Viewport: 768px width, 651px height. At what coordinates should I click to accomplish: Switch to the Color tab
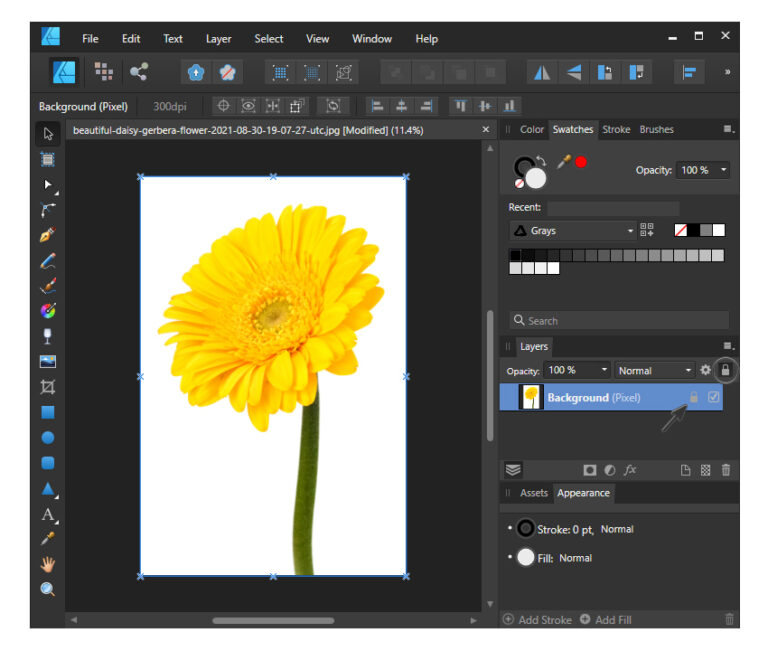[531, 129]
